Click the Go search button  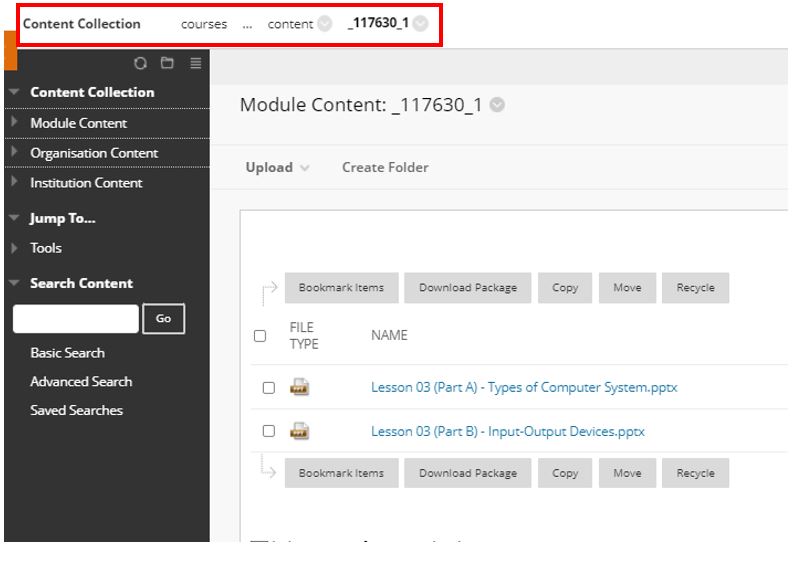(x=163, y=319)
